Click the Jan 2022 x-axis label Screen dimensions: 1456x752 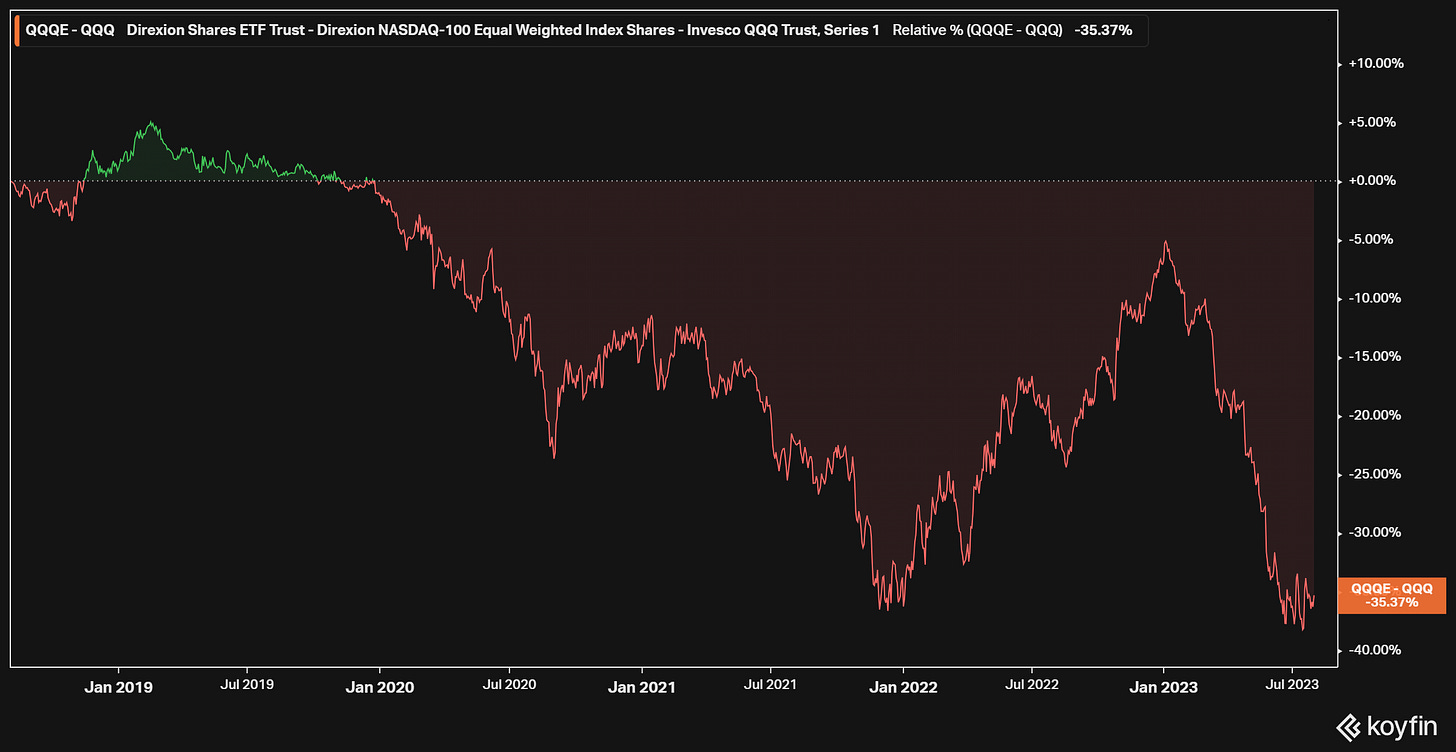tap(903, 686)
